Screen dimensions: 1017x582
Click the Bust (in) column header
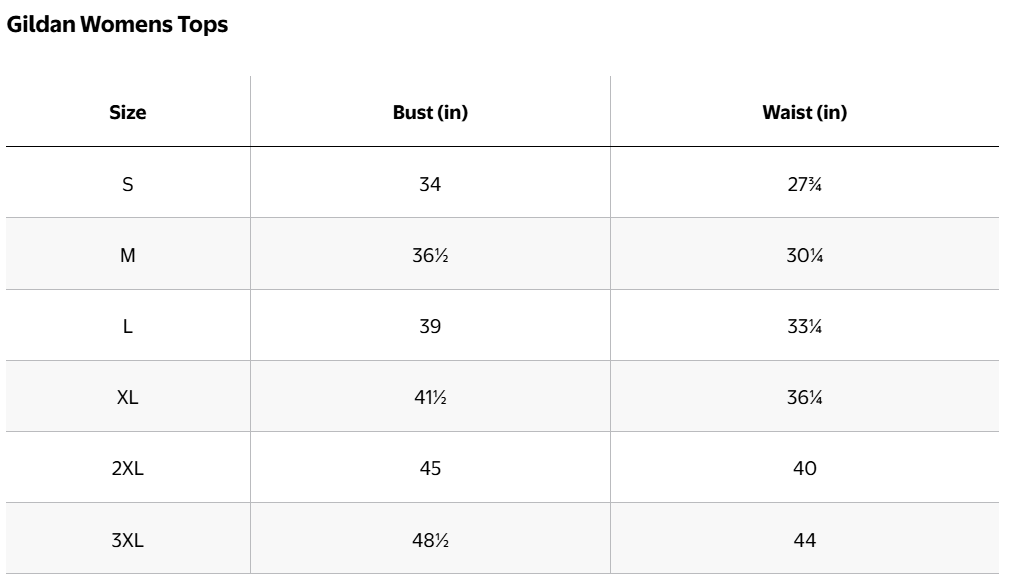(430, 113)
